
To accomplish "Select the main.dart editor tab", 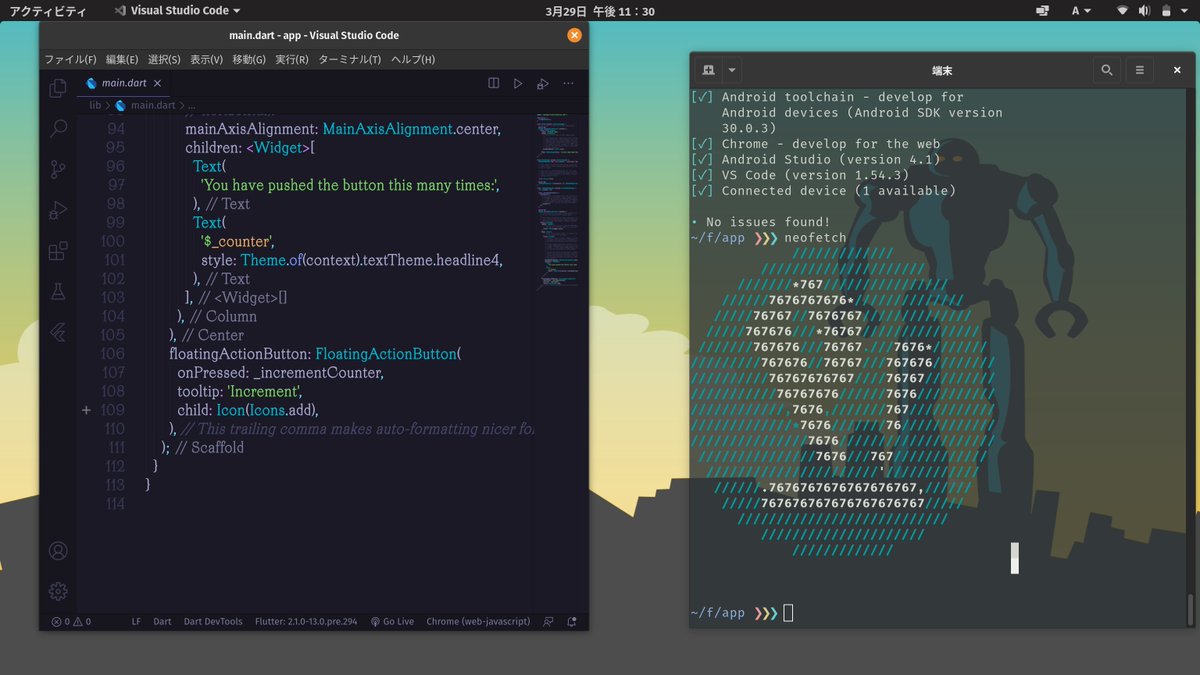I will [x=125, y=84].
